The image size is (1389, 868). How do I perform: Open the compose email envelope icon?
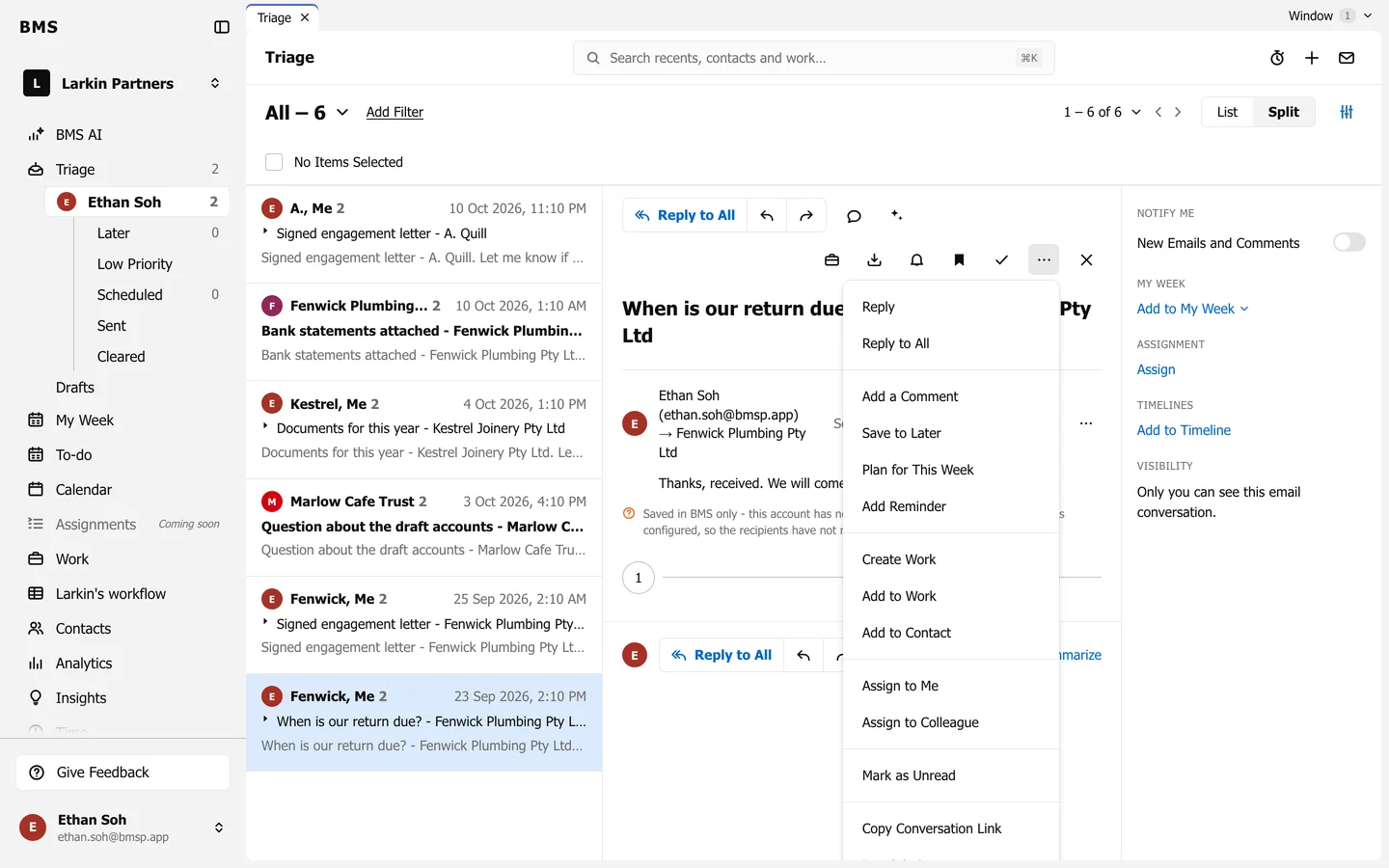click(1347, 58)
